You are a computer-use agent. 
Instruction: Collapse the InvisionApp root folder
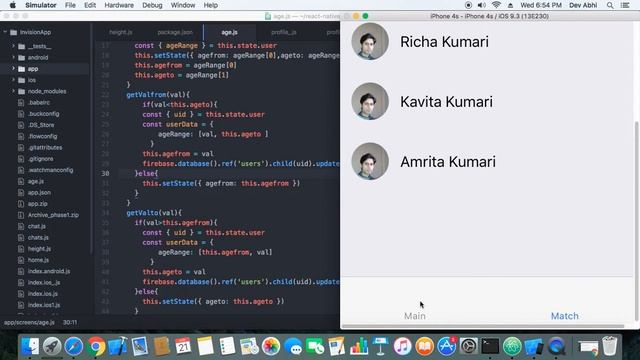coord(5,32)
